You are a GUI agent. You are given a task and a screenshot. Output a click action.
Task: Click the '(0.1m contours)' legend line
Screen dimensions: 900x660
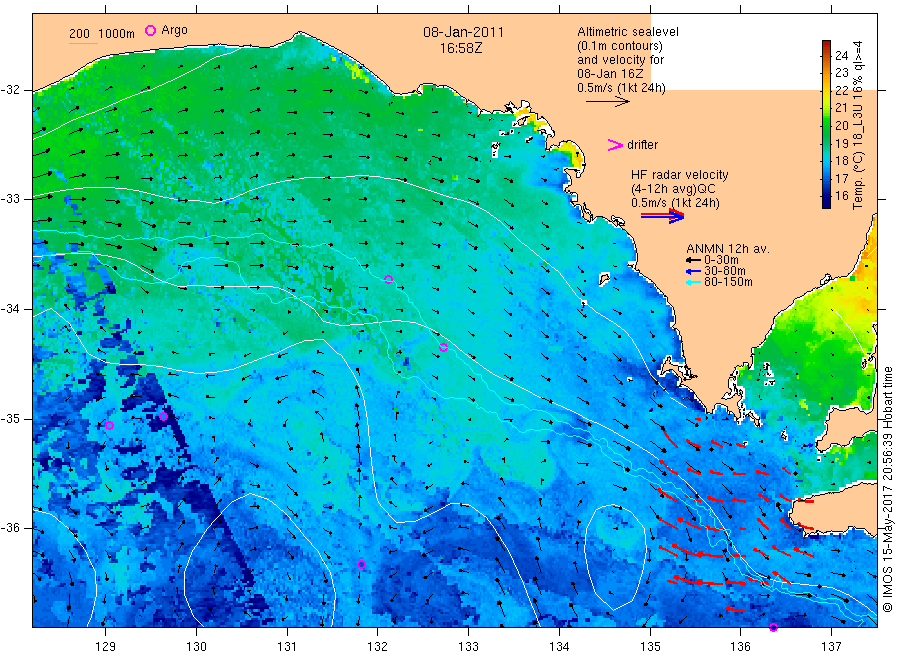[x=620, y=46]
